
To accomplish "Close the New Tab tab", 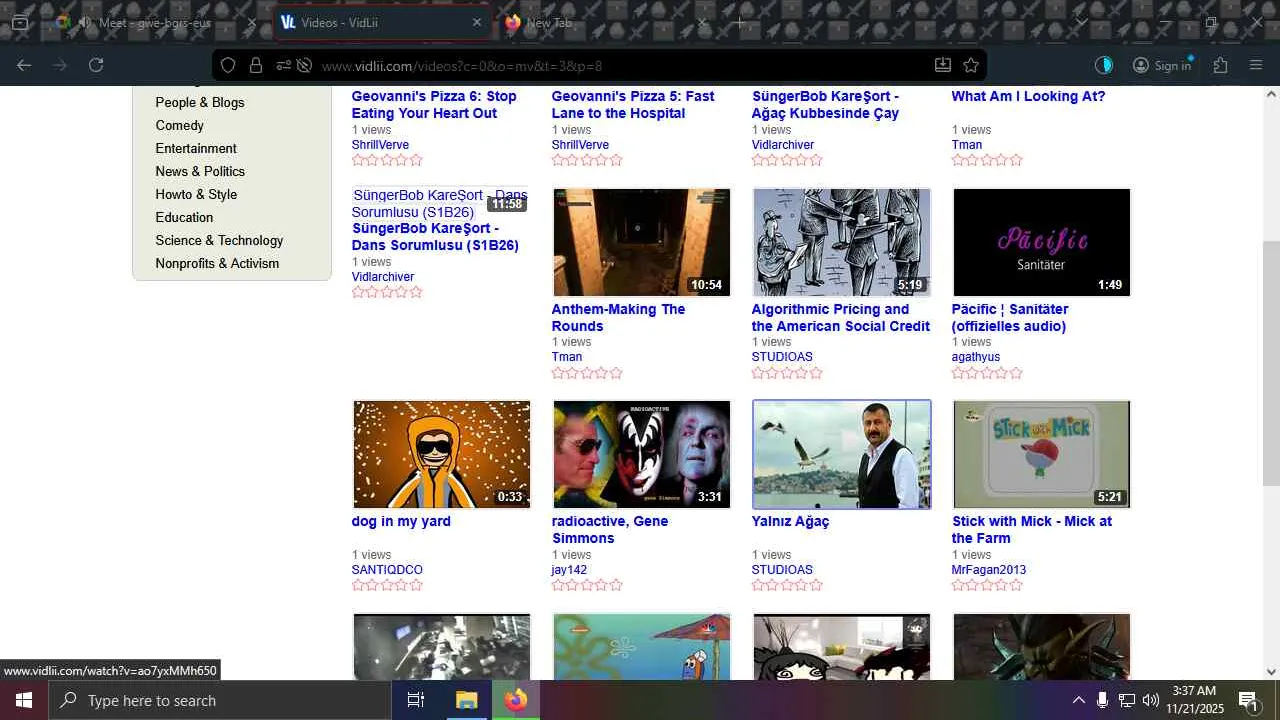I will point(702,22).
